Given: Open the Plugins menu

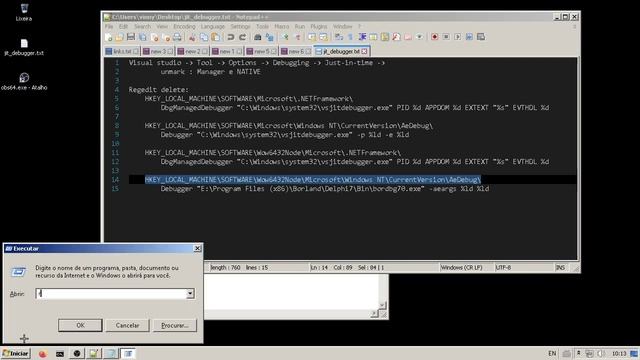Looking at the screenshot, I should coord(319,27).
